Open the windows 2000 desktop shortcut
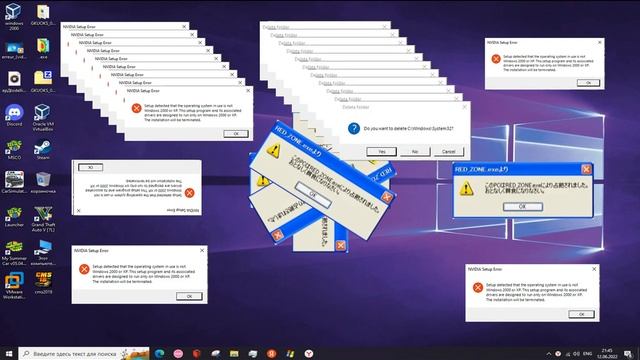 [13, 16]
